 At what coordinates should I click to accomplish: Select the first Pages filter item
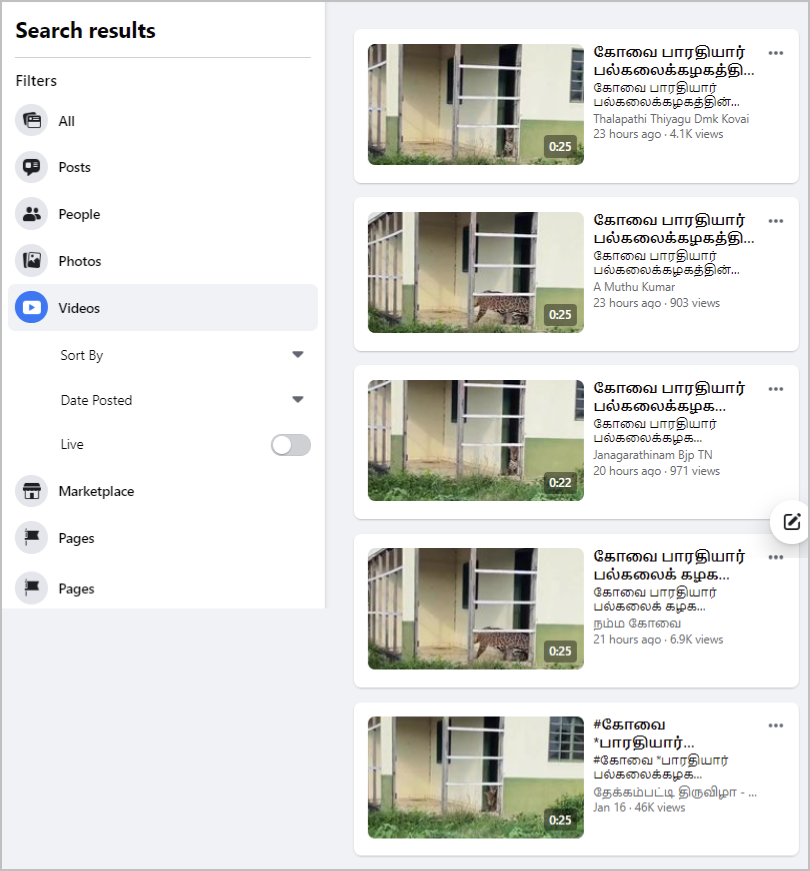pos(163,538)
